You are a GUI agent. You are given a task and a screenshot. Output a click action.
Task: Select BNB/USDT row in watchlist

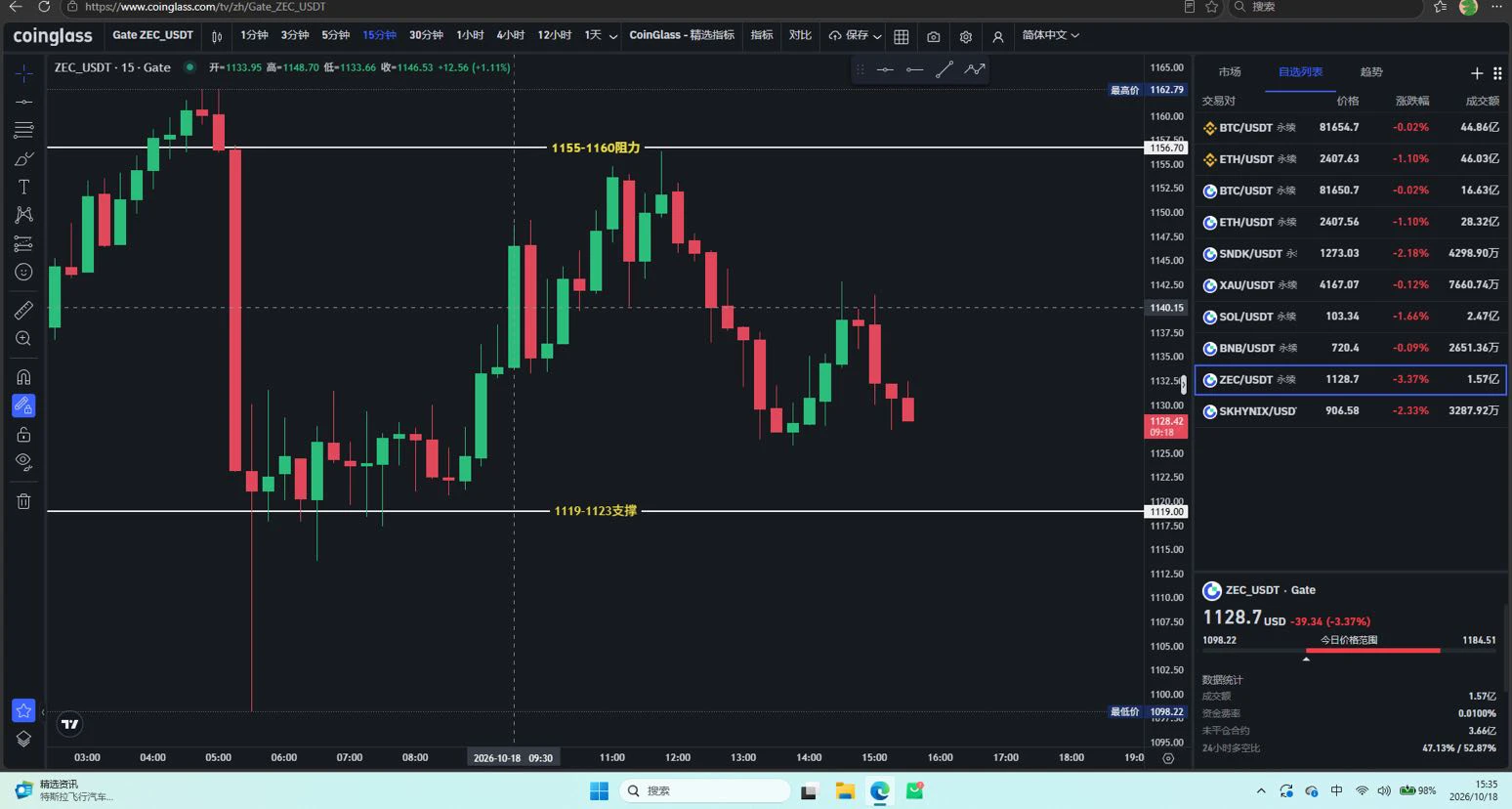pos(1351,348)
